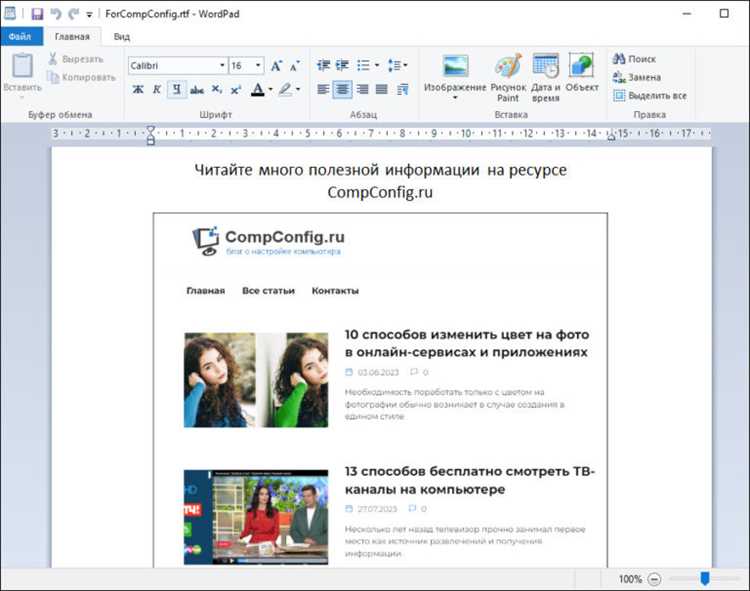750x591 pixels.
Task: Open the font color dropdown arrow
Action: [270, 89]
